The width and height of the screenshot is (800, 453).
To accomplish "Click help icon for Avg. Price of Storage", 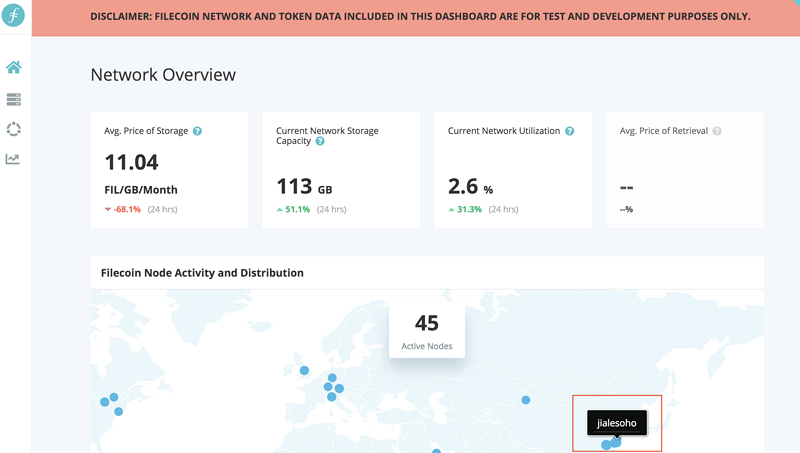I will click(197, 131).
